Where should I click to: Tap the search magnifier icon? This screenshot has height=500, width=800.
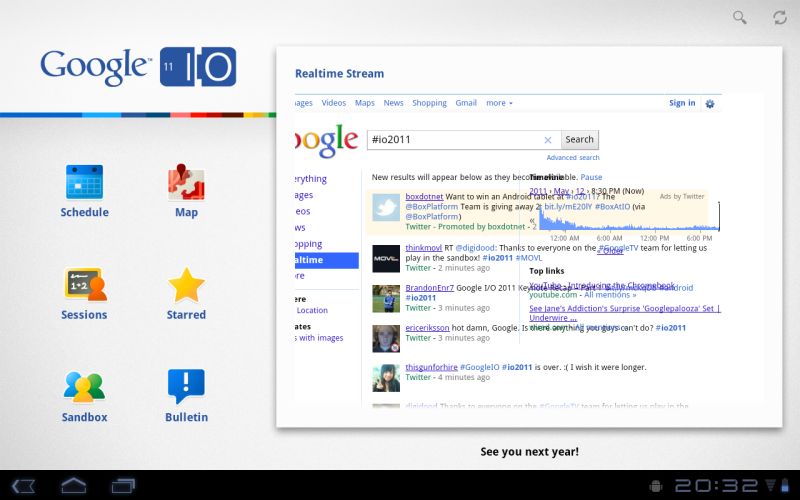[x=739, y=17]
